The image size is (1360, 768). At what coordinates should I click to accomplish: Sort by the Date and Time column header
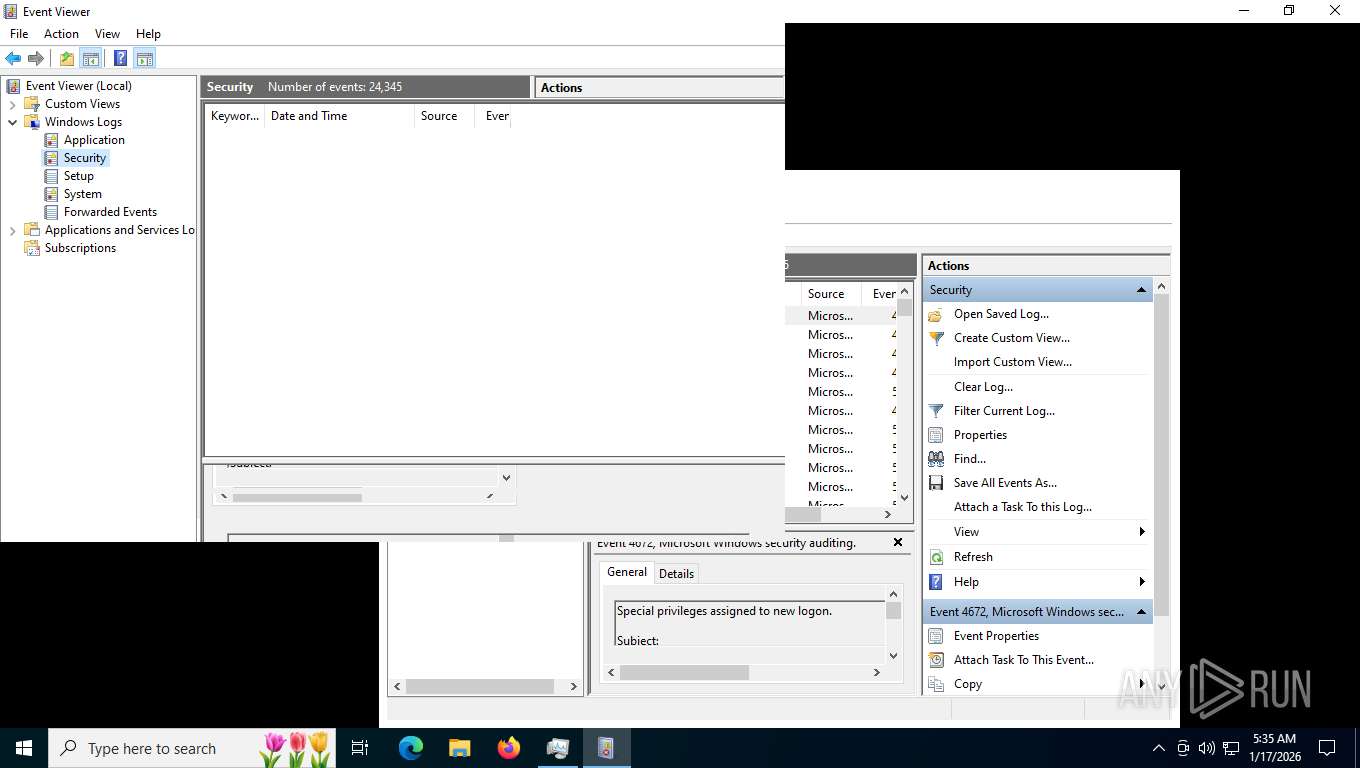pyautogui.click(x=339, y=116)
